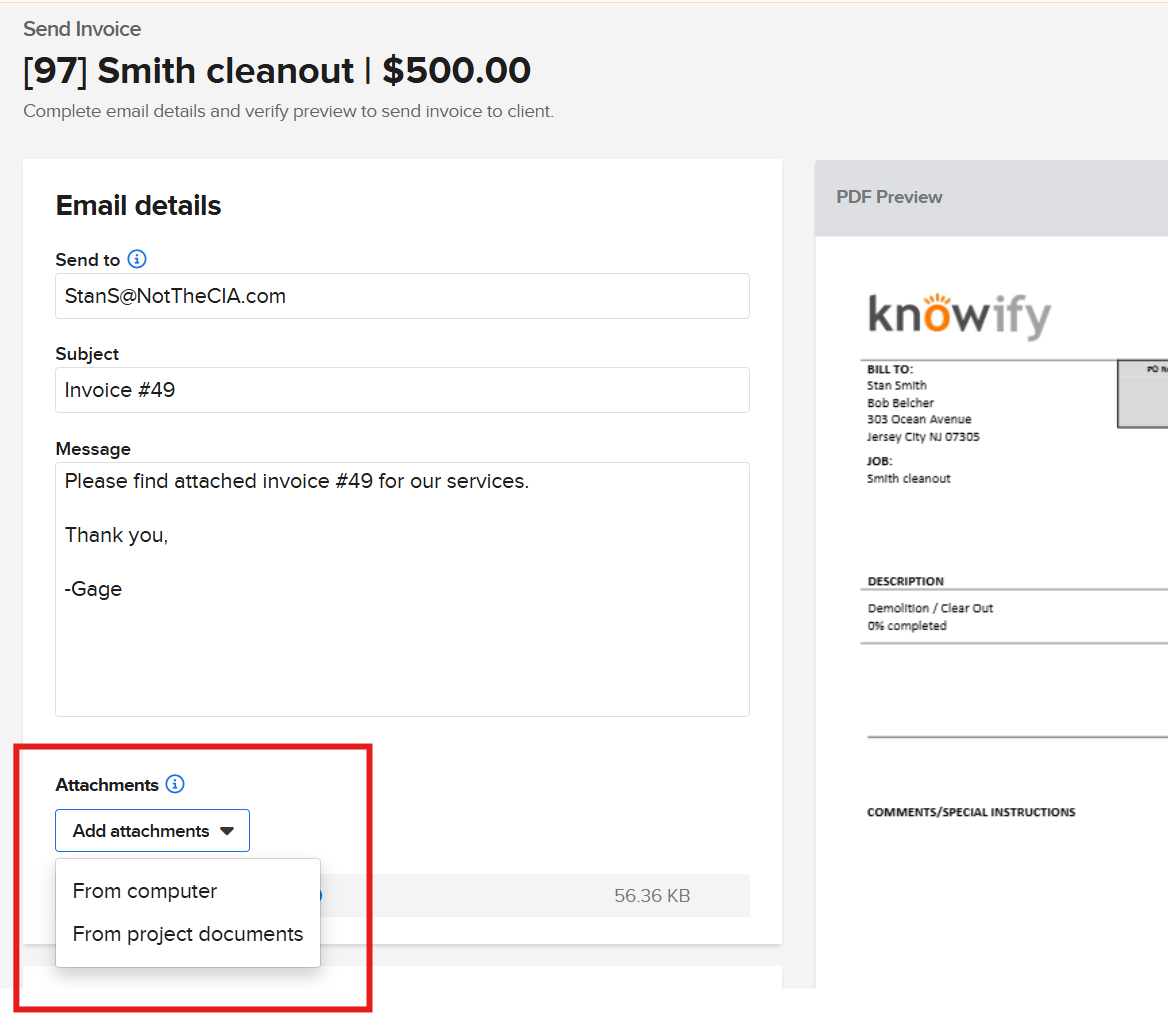Click the Send Invoice page label

[x=82, y=29]
